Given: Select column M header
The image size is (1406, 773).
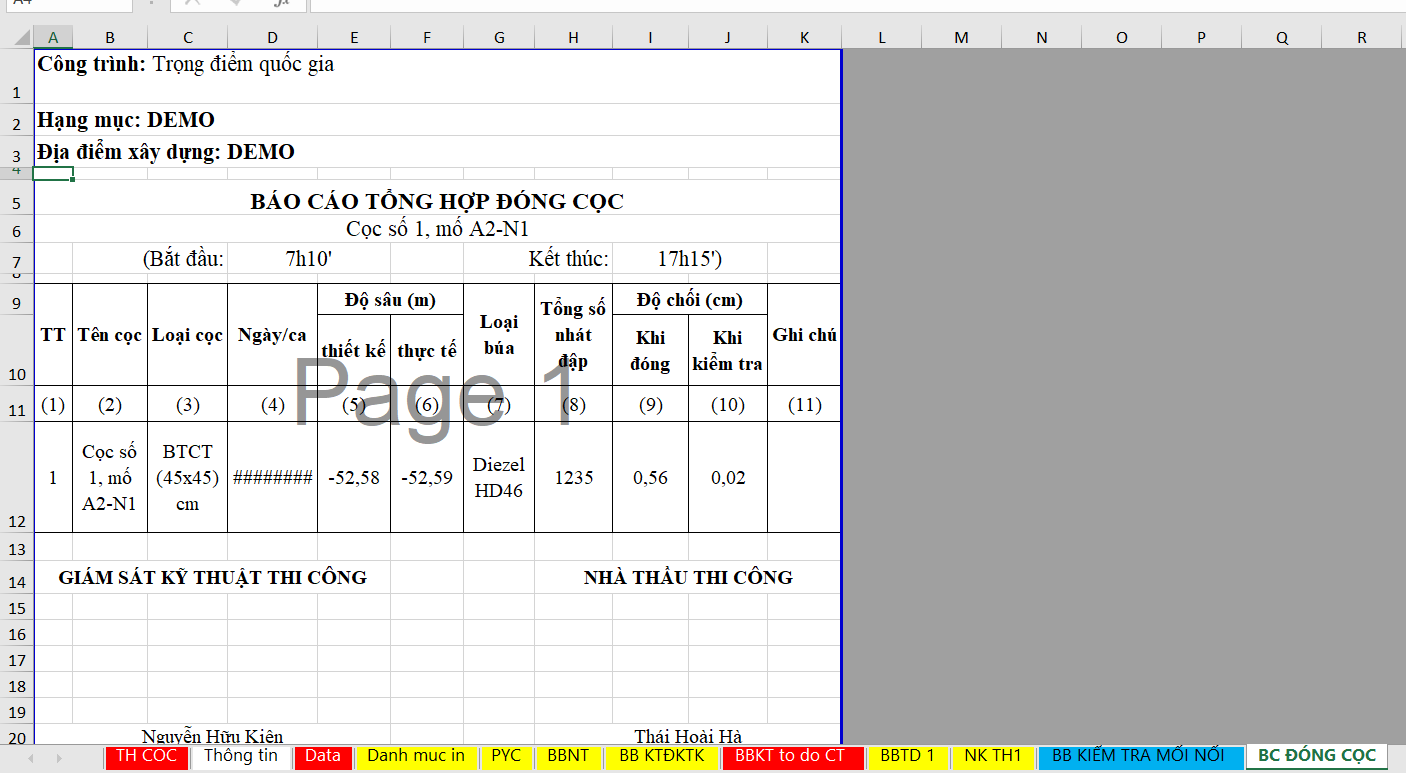Looking at the screenshot, I should click(x=962, y=38).
